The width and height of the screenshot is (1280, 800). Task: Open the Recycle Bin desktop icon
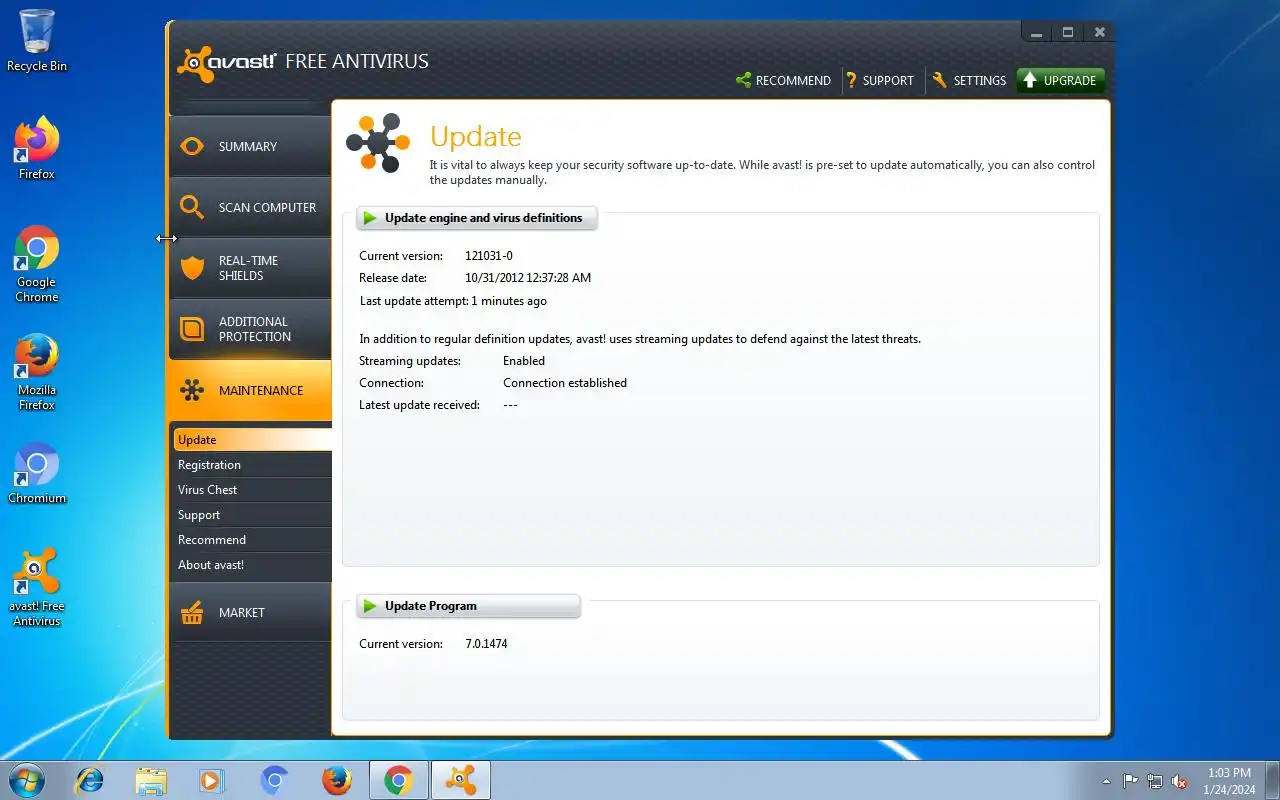pos(37,40)
